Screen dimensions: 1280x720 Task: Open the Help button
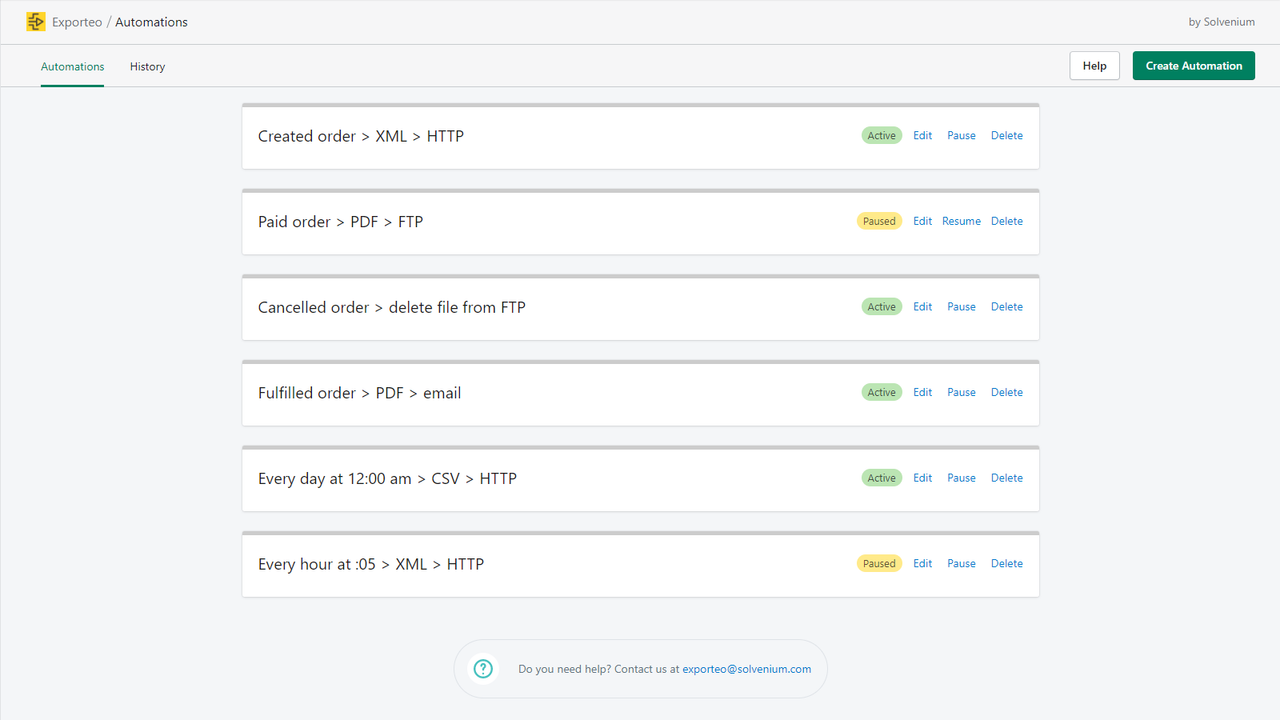coord(1094,66)
